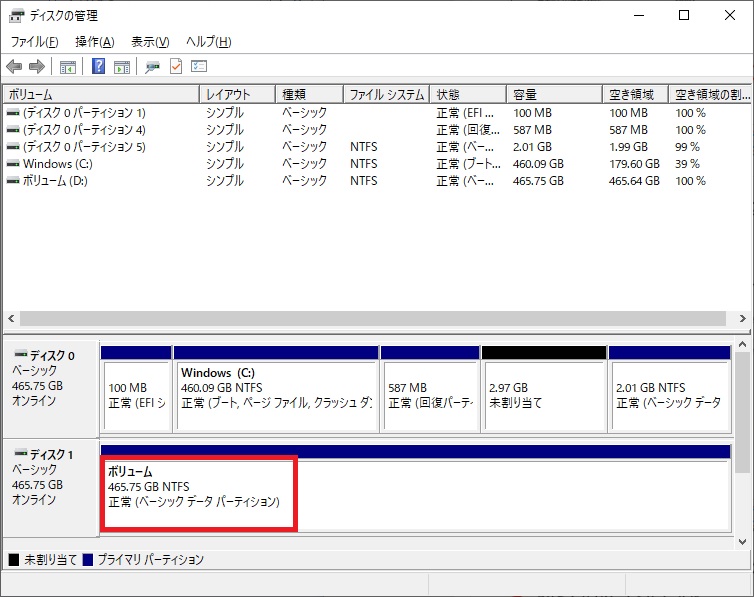Viewport: 754px width, 597px height.
Task: Open Help via blue question mark icon
Action: pos(99,67)
